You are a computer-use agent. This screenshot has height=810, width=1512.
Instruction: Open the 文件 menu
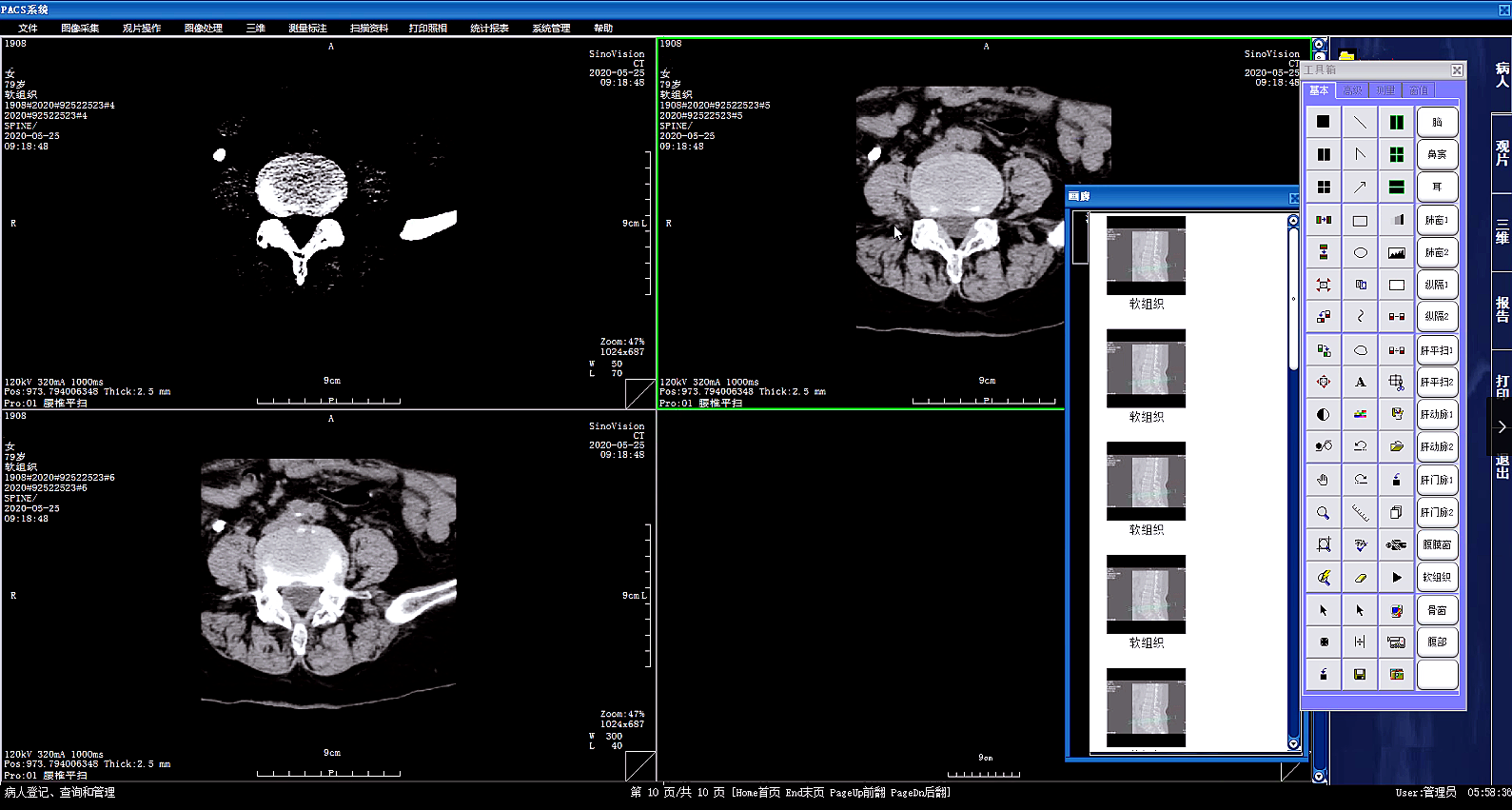pyautogui.click(x=28, y=29)
